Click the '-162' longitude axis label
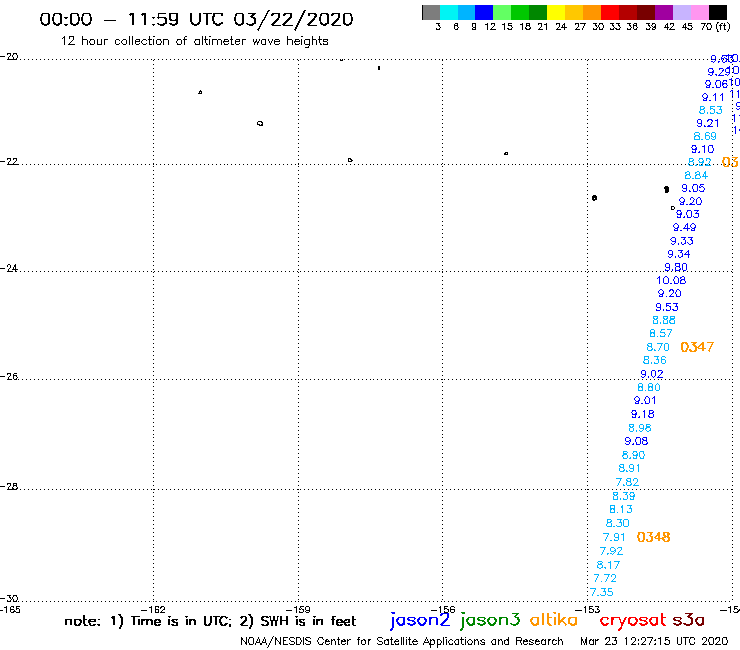Screen dimensions: 740x650 pyautogui.click(x=154, y=609)
